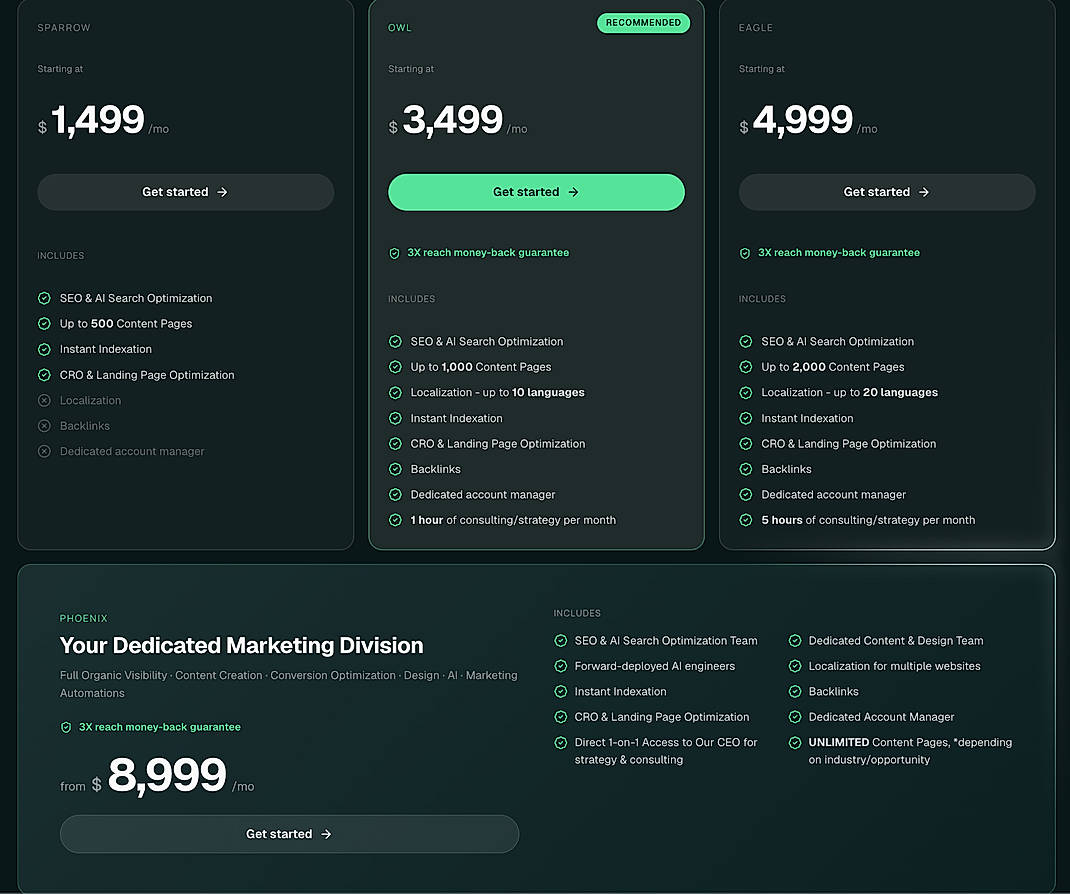1070x894 pixels.
Task: Click the PHOENIX plan label
Action: click(83, 618)
